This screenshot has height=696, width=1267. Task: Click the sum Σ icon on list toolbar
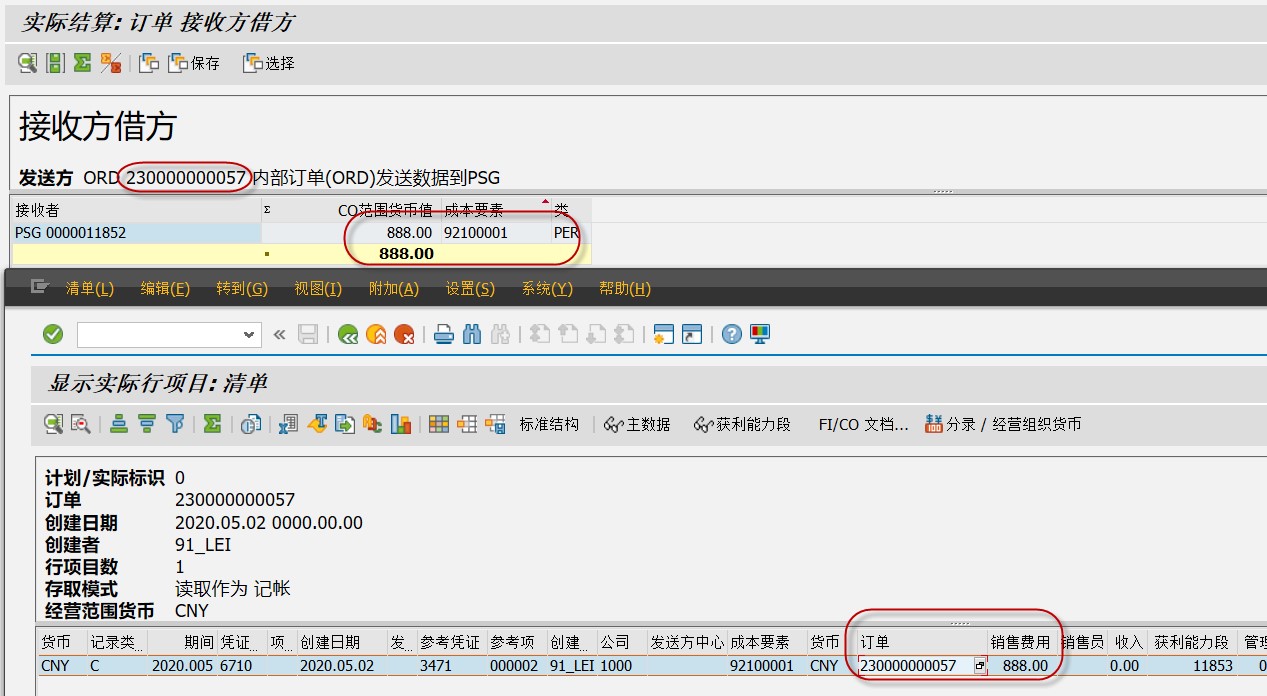tap(212, 423)
